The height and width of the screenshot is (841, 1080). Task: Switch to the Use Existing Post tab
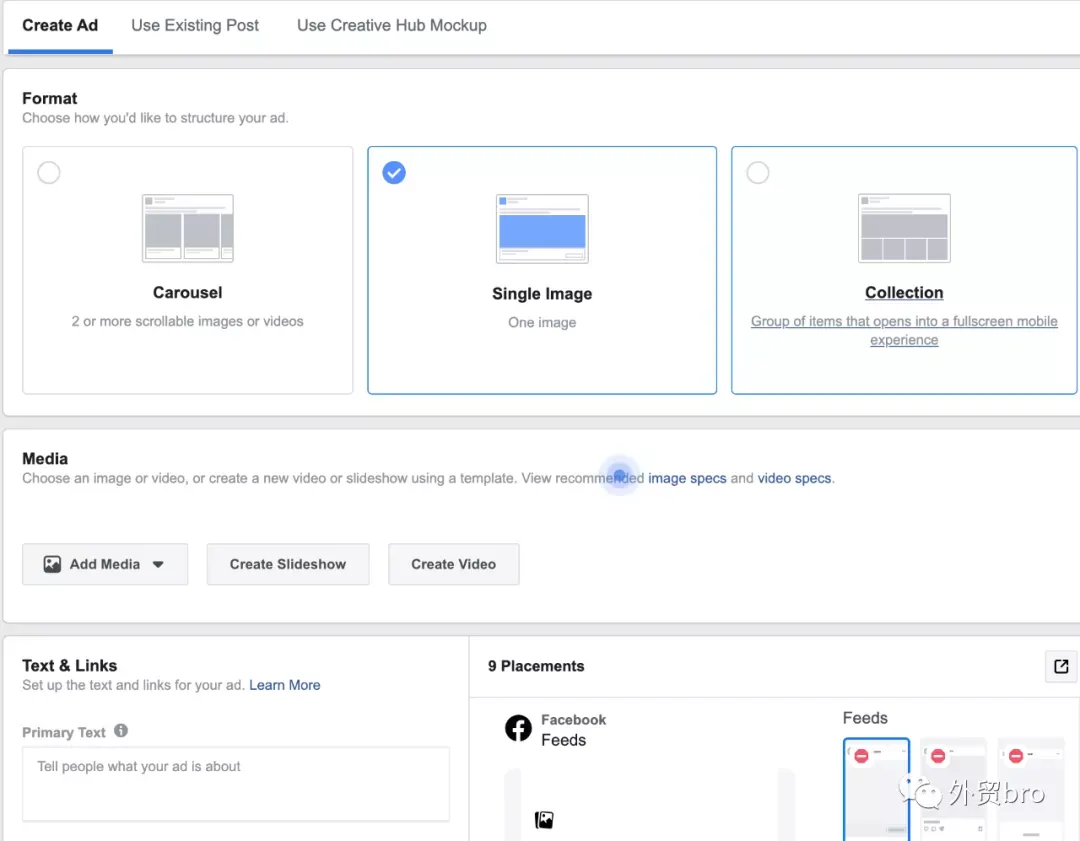pyautogui.click(x=195, y=25)
